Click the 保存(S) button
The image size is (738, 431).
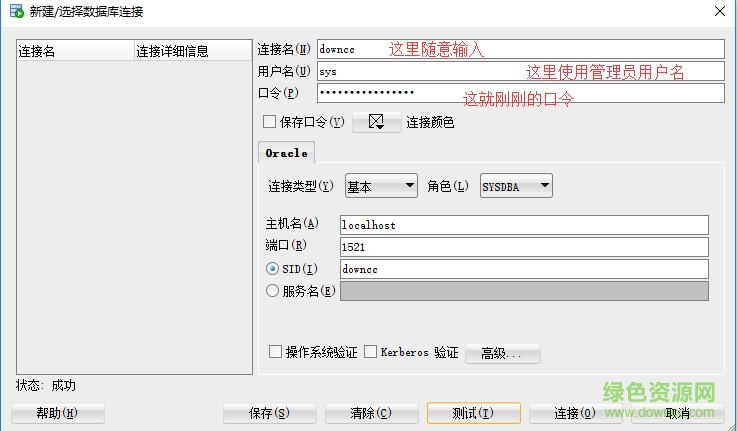[x=269, y=413]
